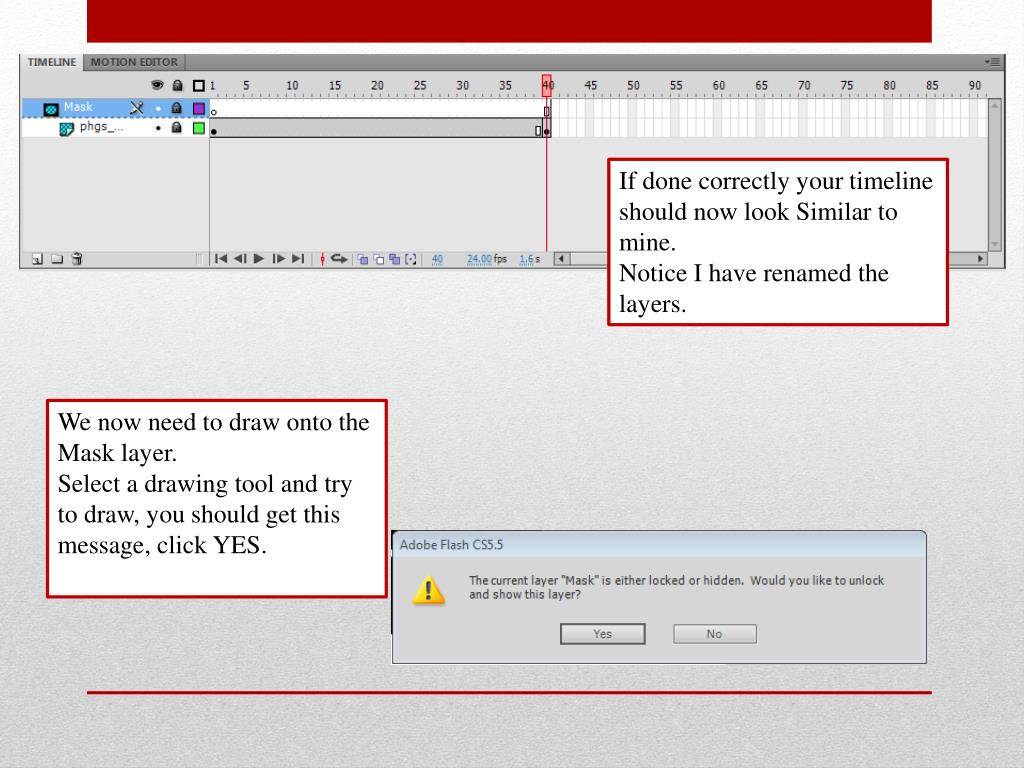
Task: Click No in the Adobe Flash dialog
Action: point(714,634)
